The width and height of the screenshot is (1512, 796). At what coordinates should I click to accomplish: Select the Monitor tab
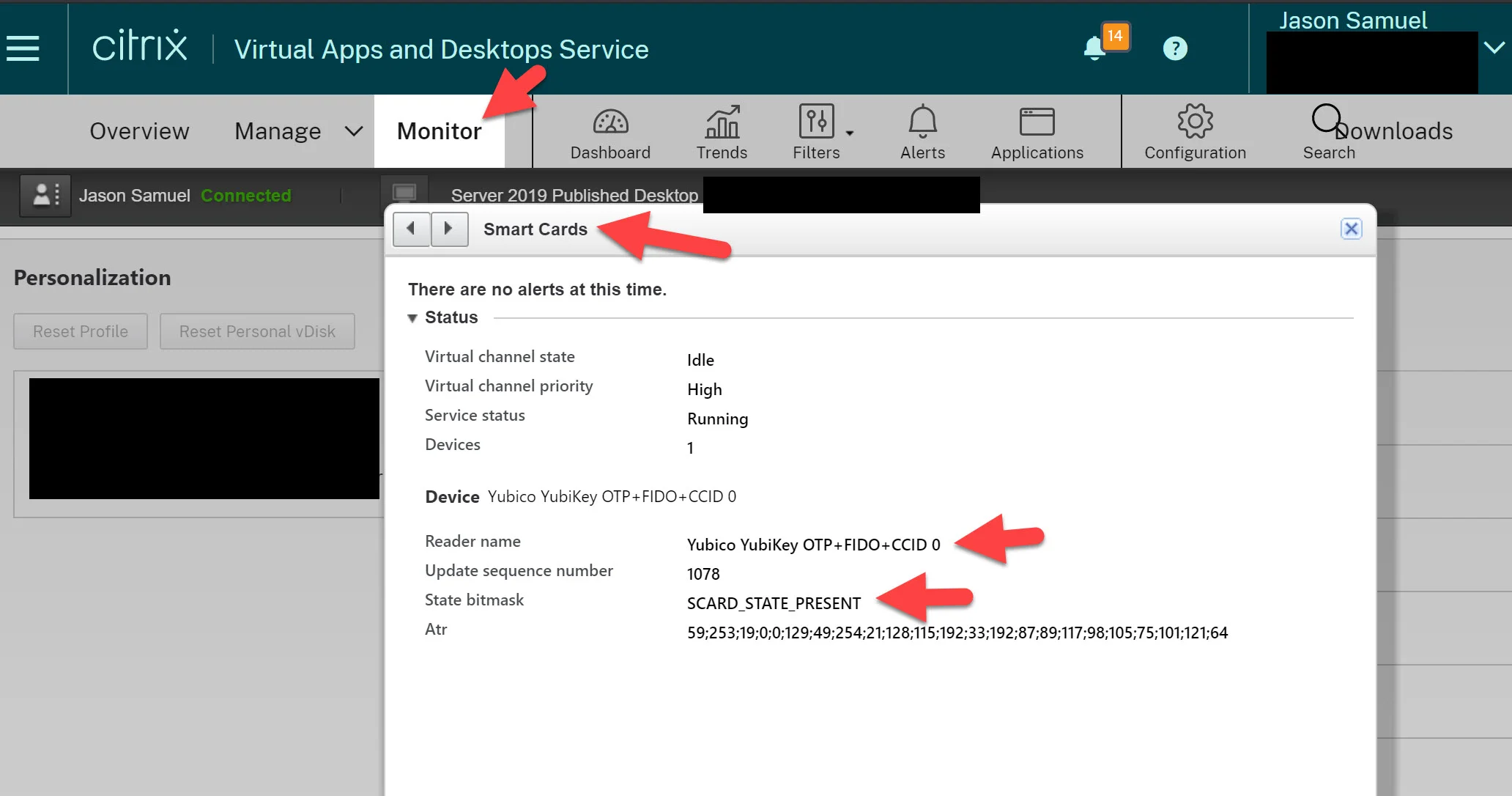pos(439,131)
